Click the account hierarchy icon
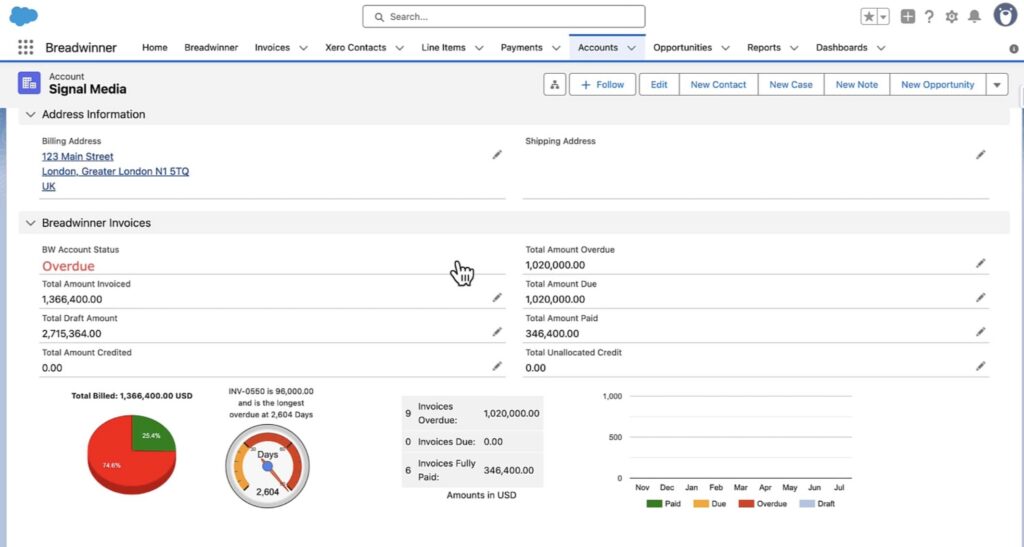 point(555,85)
